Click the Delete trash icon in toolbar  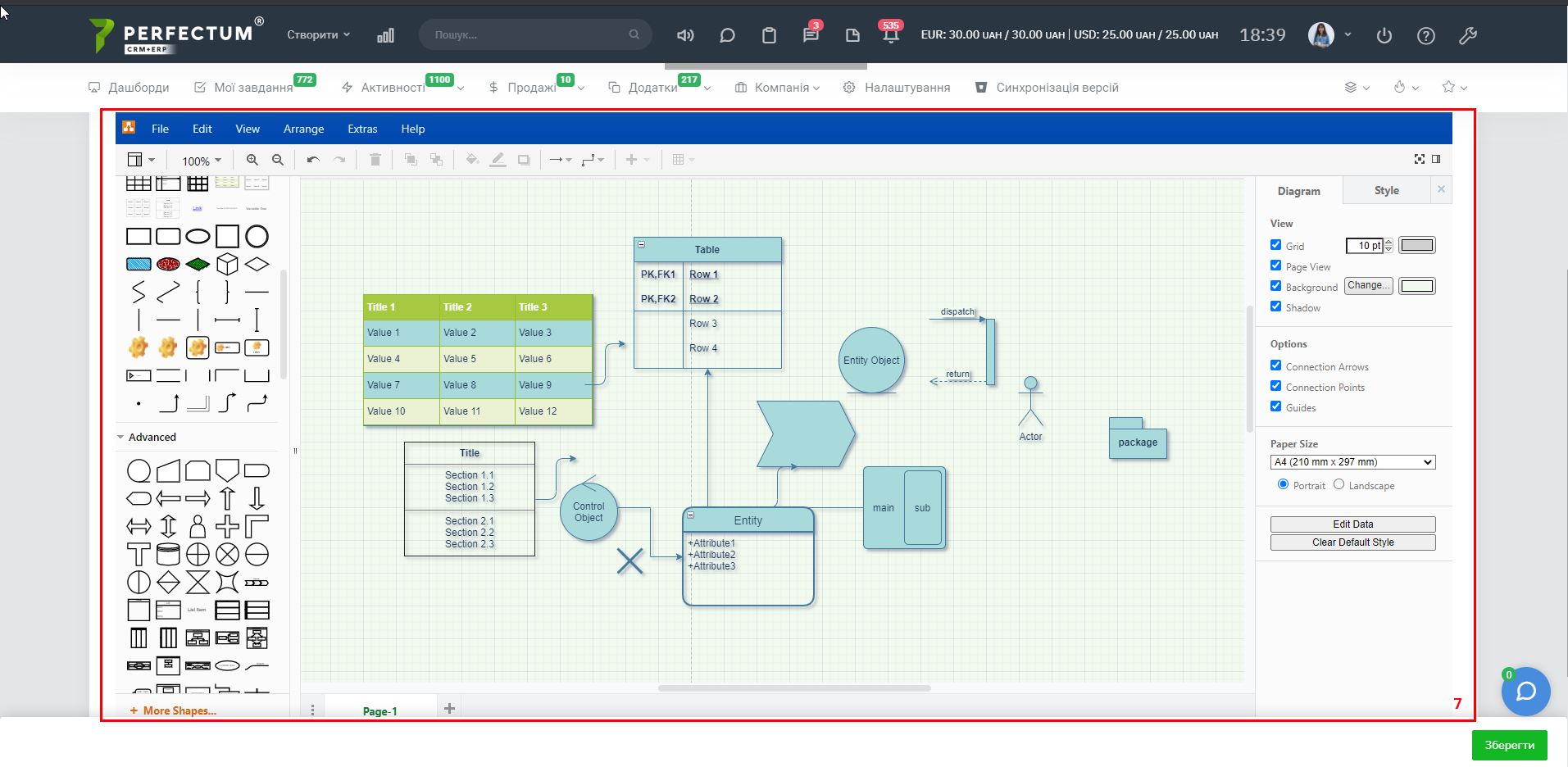(375, 160)
